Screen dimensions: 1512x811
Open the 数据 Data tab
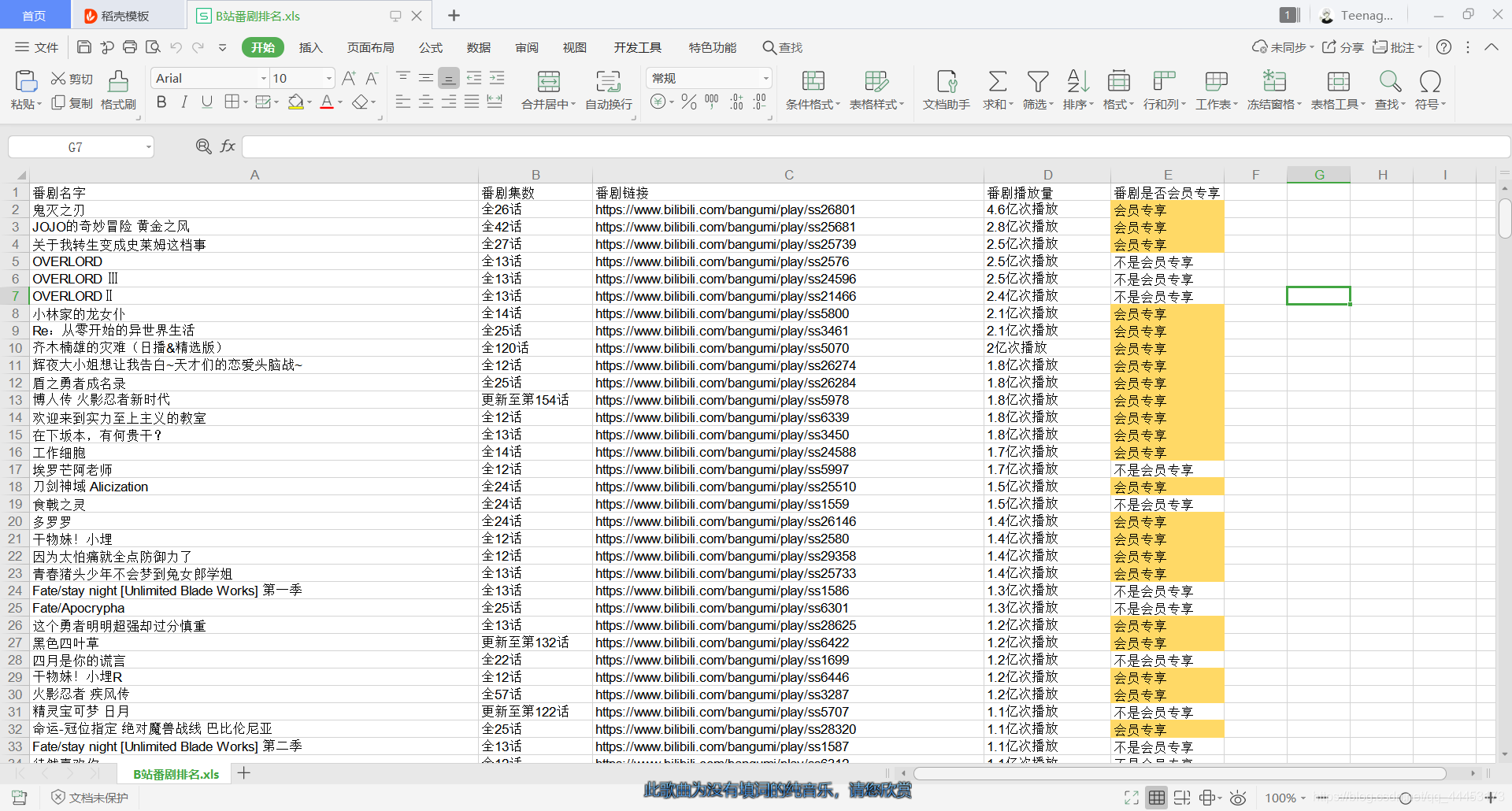tap(479, 47)
